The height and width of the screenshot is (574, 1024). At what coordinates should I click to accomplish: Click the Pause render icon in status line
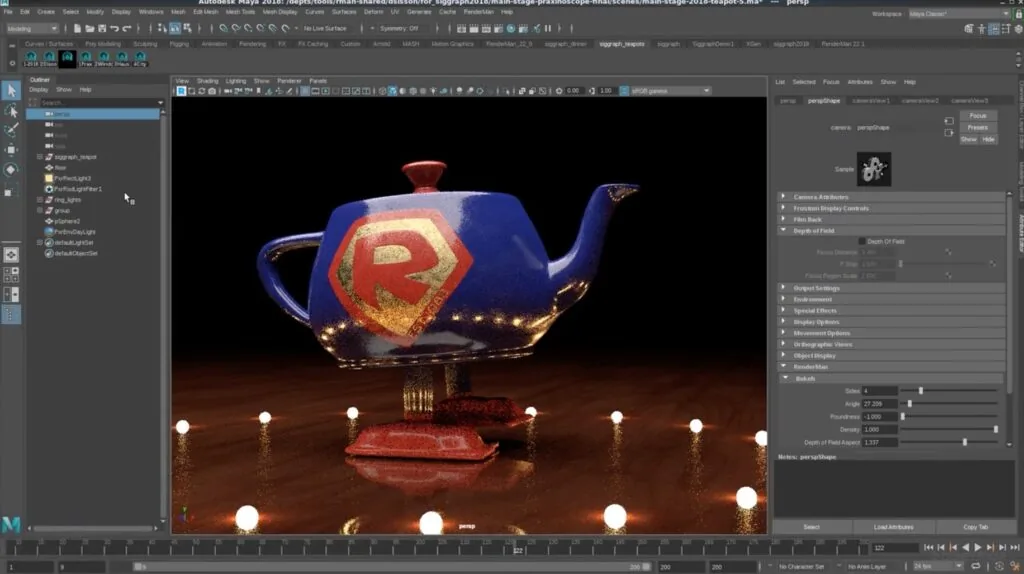coord(548,29)
